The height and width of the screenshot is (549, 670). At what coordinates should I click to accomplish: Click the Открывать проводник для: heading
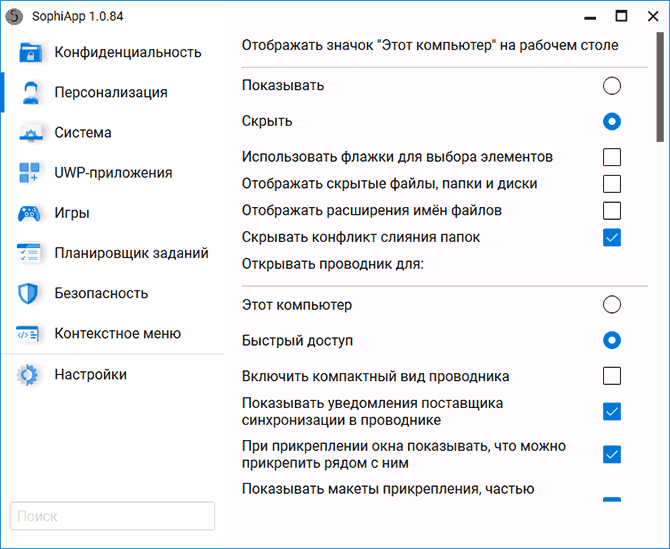[332, 264]
